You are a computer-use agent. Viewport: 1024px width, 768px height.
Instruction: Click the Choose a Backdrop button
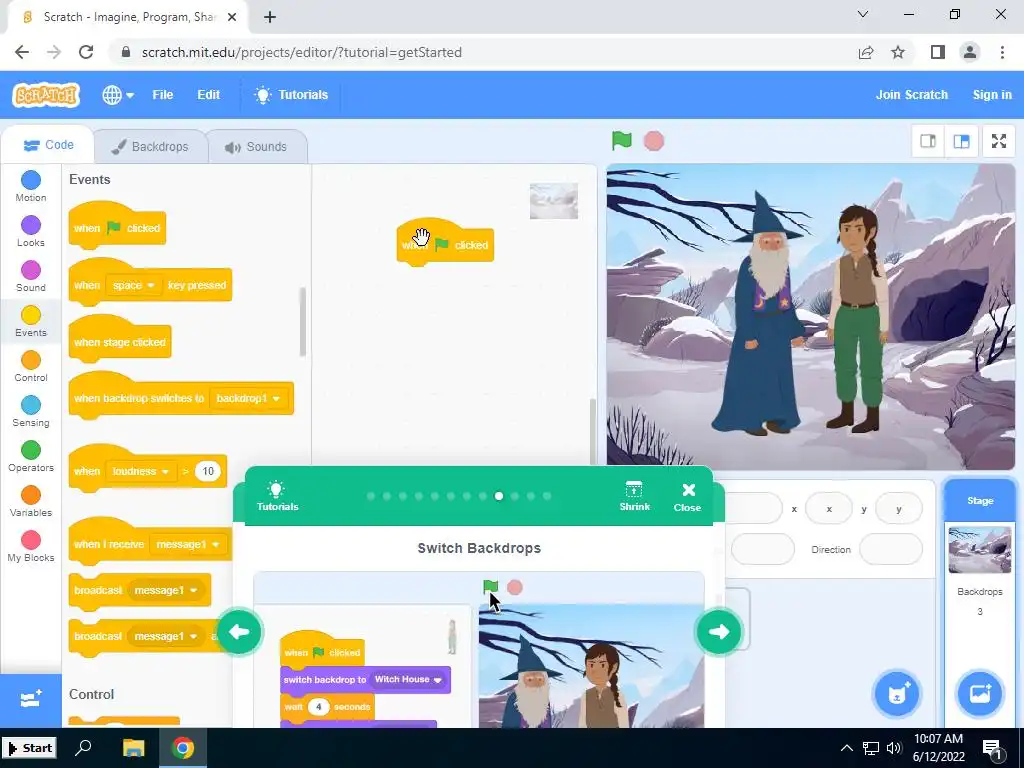(980, 694)
